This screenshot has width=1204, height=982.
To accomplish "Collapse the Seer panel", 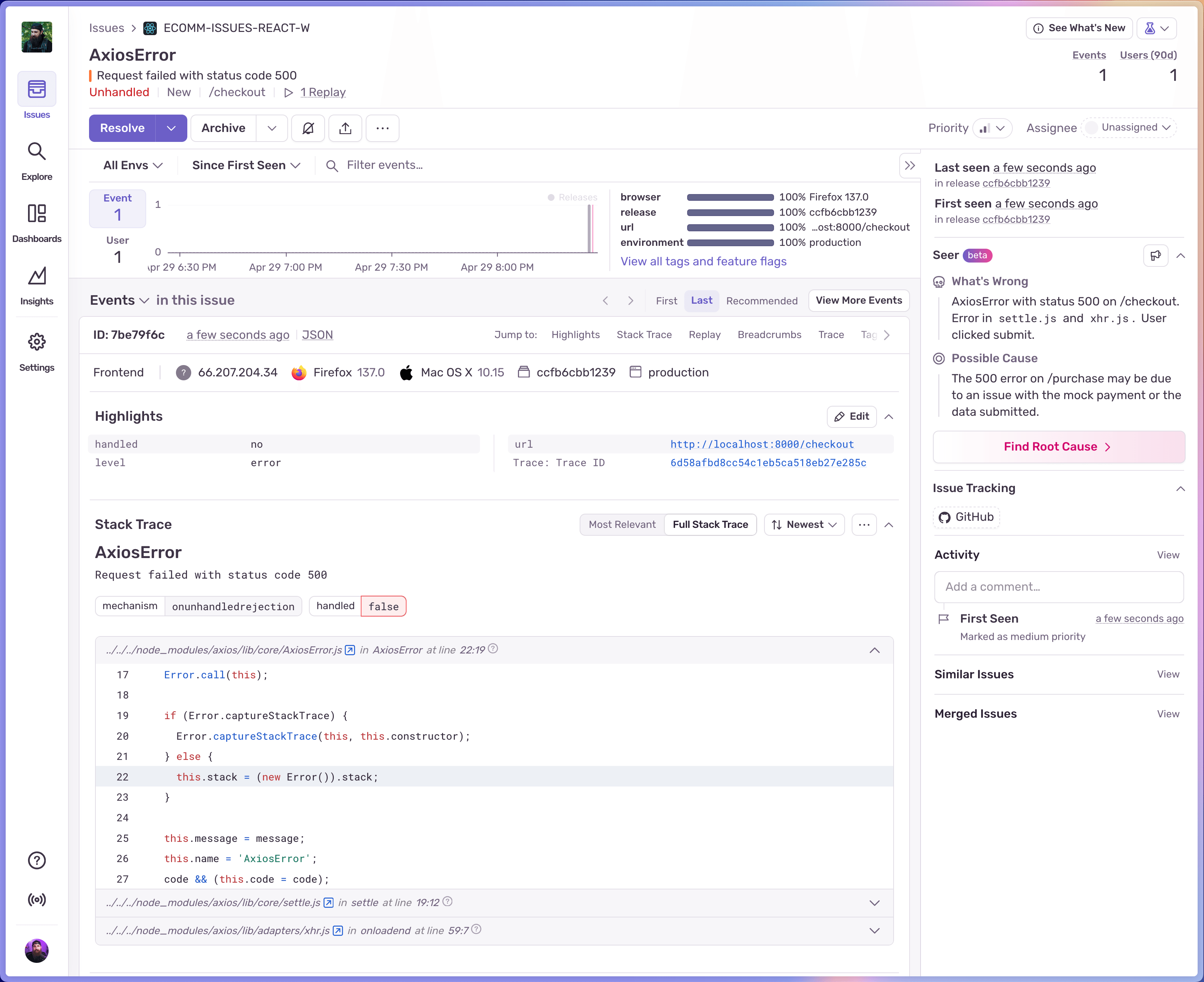I will [x=1181, y=256].
